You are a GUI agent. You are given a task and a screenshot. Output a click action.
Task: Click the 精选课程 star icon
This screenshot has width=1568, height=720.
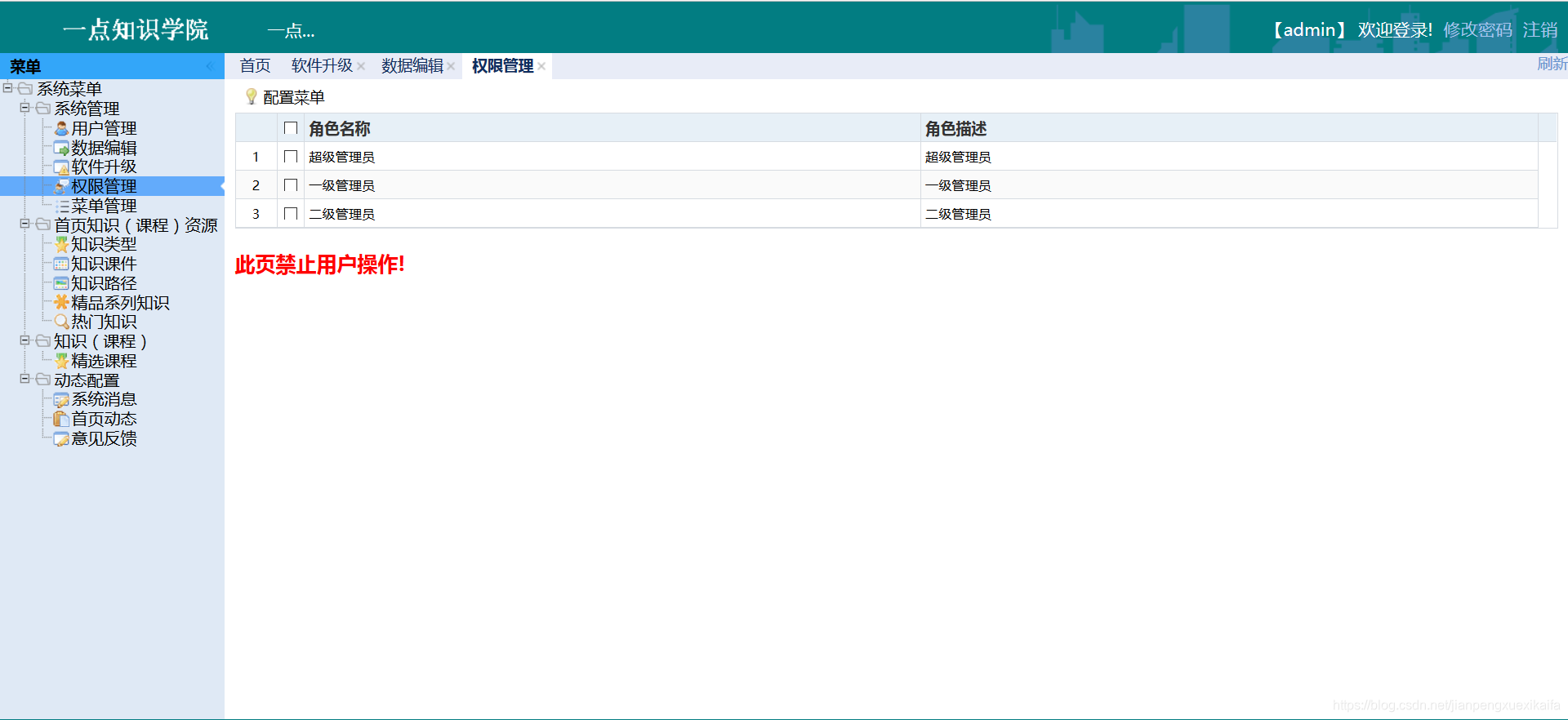[x=61, y=361]
